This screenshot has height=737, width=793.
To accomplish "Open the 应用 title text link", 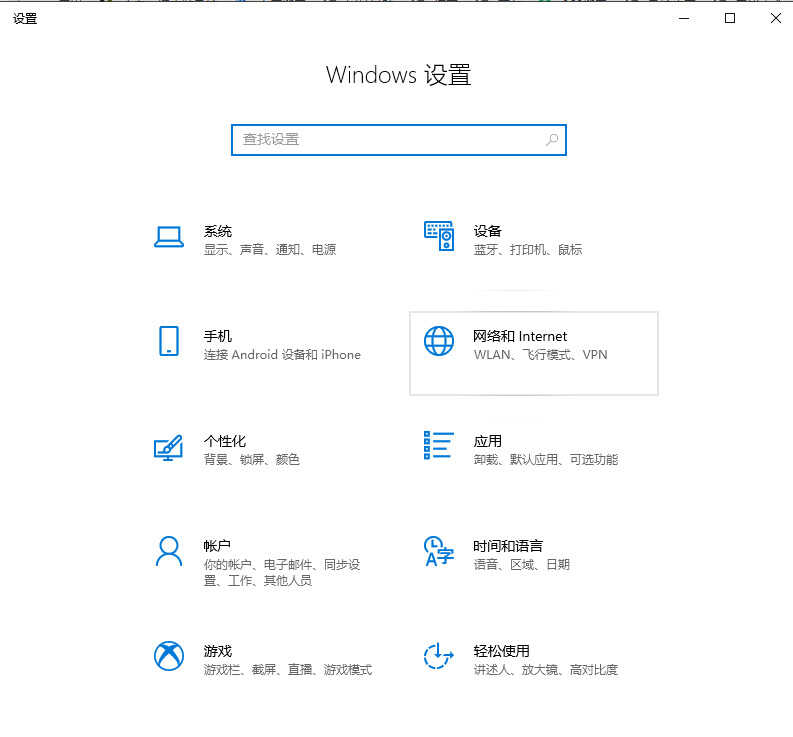I will (x=487, y=441).
